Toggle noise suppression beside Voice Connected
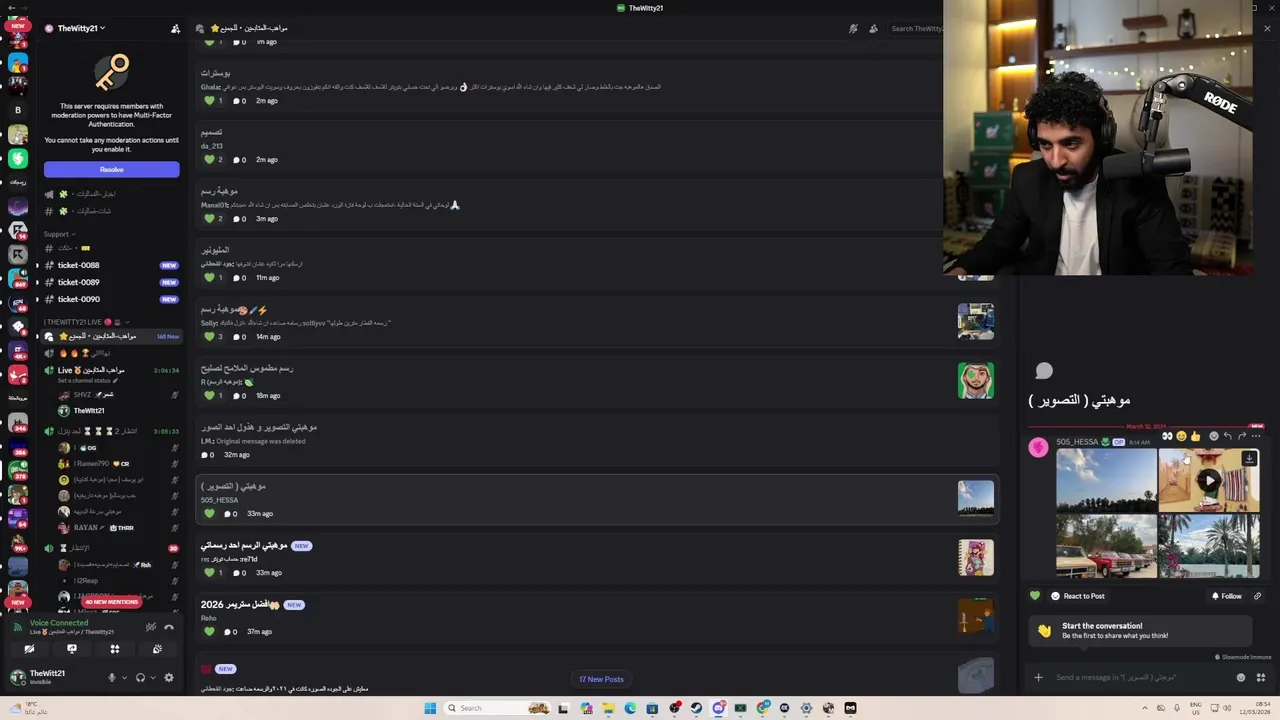This screenshot has width=1280, height=720. click(x=151, y=627)
